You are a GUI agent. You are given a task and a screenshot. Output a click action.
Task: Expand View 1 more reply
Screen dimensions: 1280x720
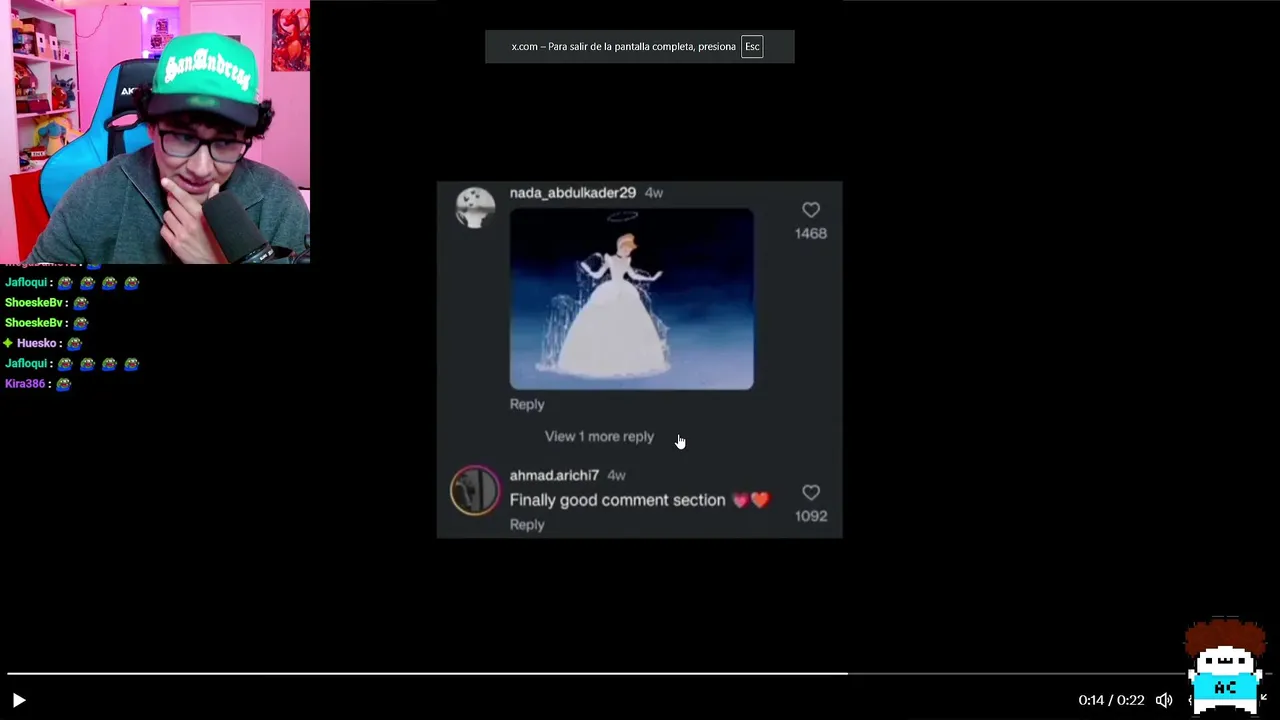(599, 436)
